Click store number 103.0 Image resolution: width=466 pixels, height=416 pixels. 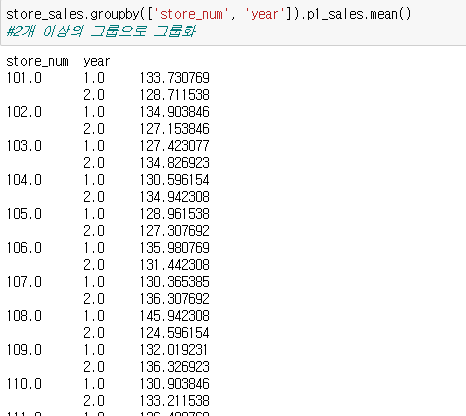pos(24,146)
